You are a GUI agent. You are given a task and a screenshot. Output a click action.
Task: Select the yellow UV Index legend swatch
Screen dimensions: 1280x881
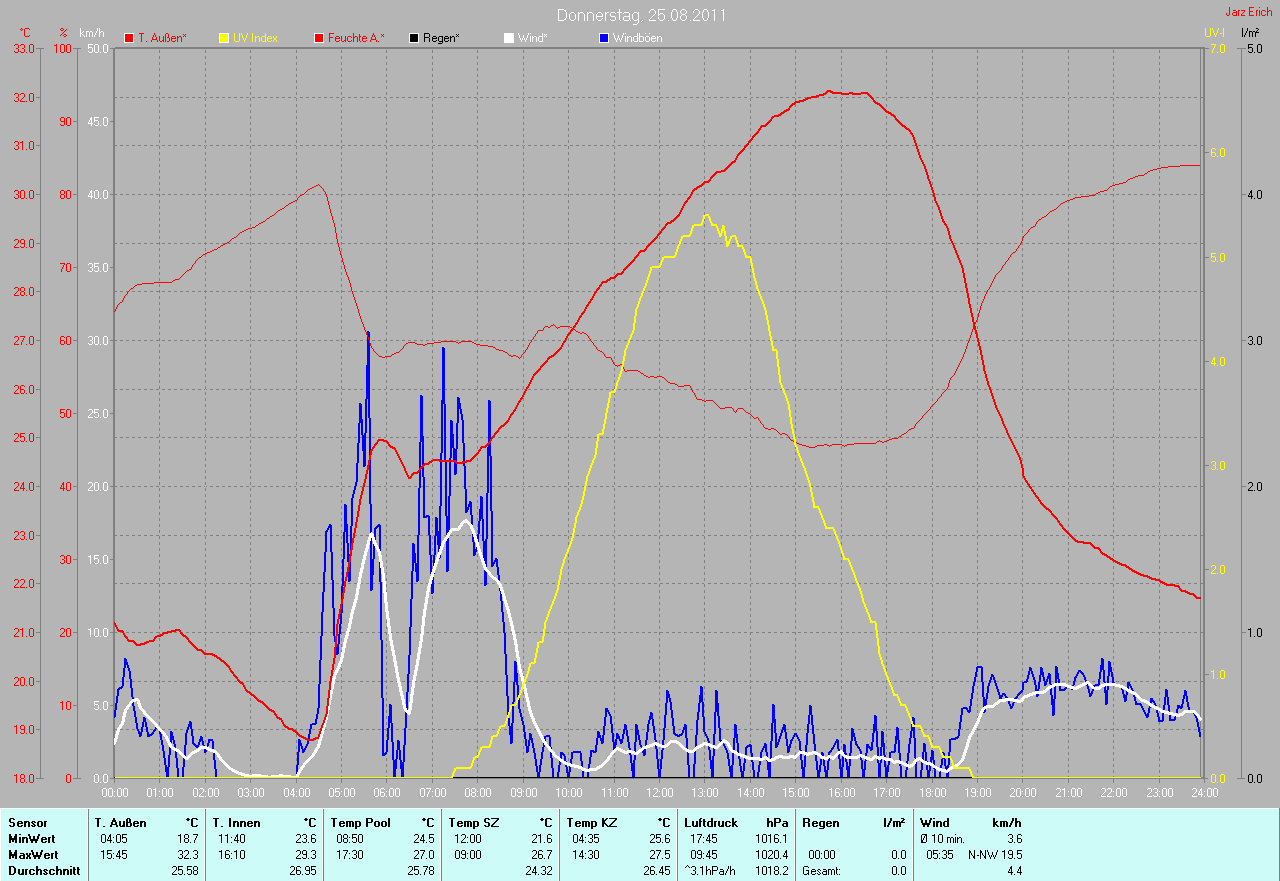point(223,38)
